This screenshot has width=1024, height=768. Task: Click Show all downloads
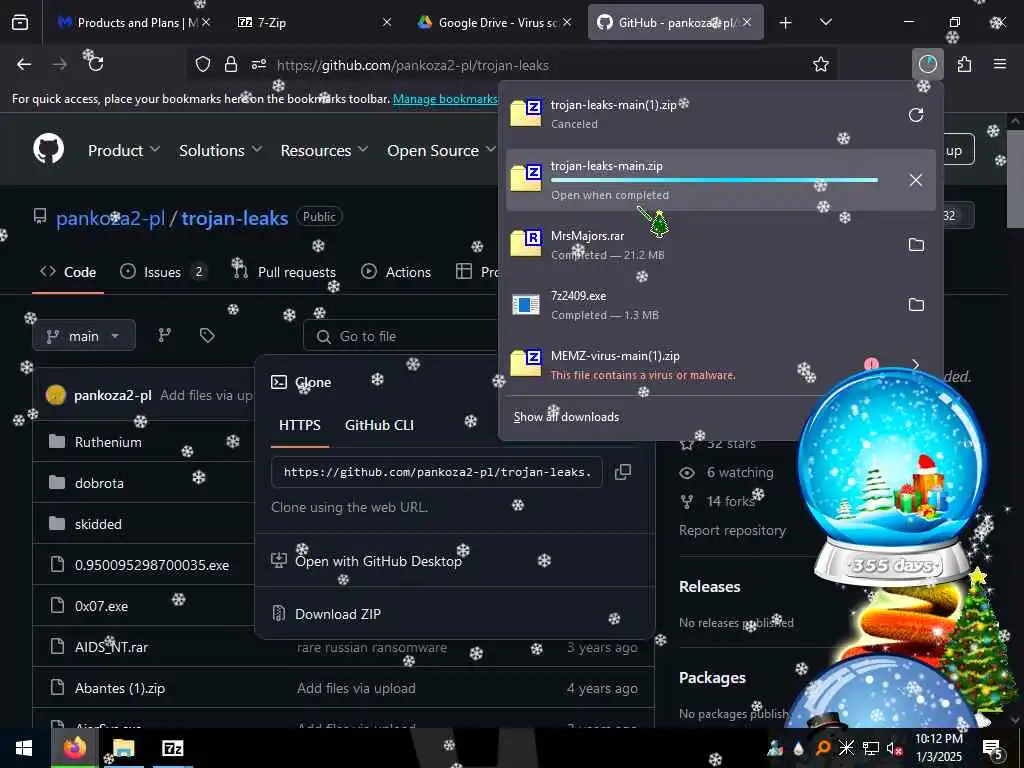point(566,417)
